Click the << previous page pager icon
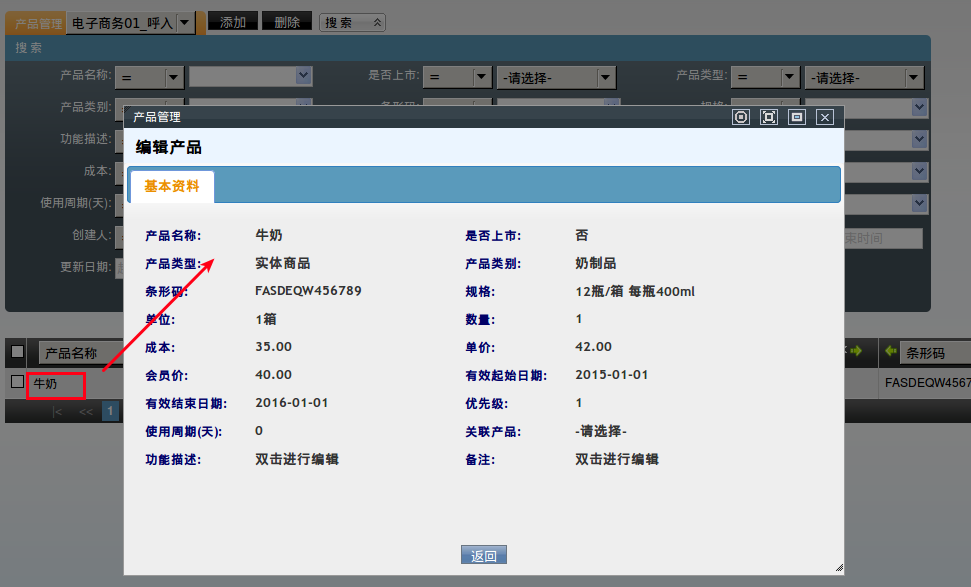 tap(86, 411)
